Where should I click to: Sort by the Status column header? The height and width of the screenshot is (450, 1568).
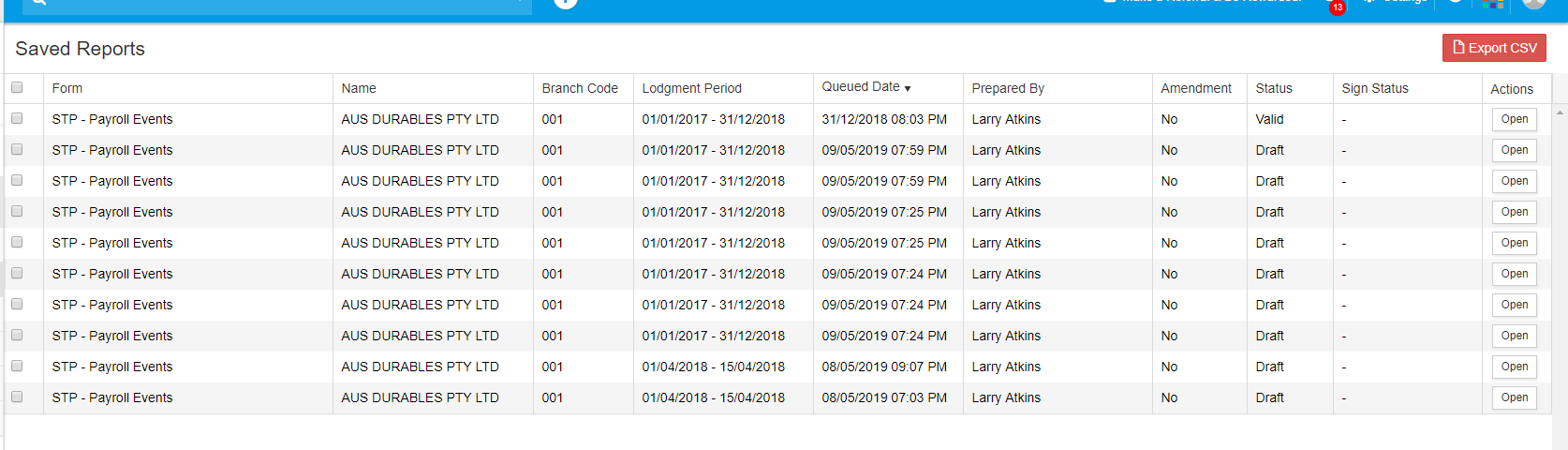1274,88
